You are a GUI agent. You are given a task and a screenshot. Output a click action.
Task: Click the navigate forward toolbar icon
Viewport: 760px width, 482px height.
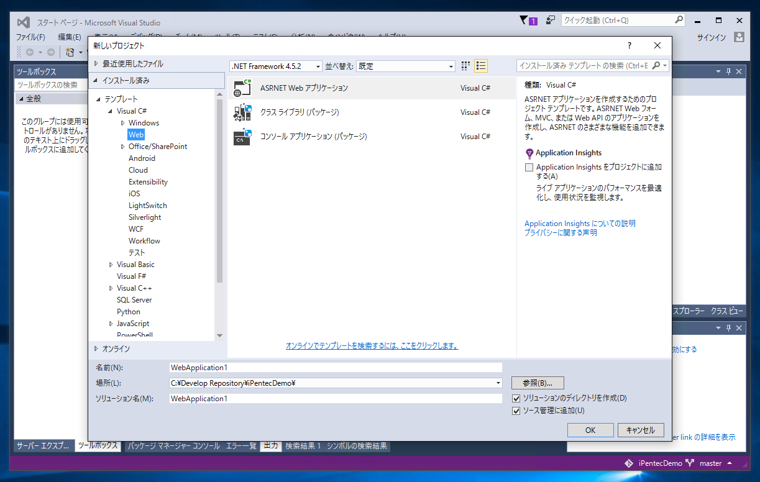click(50, 52)
